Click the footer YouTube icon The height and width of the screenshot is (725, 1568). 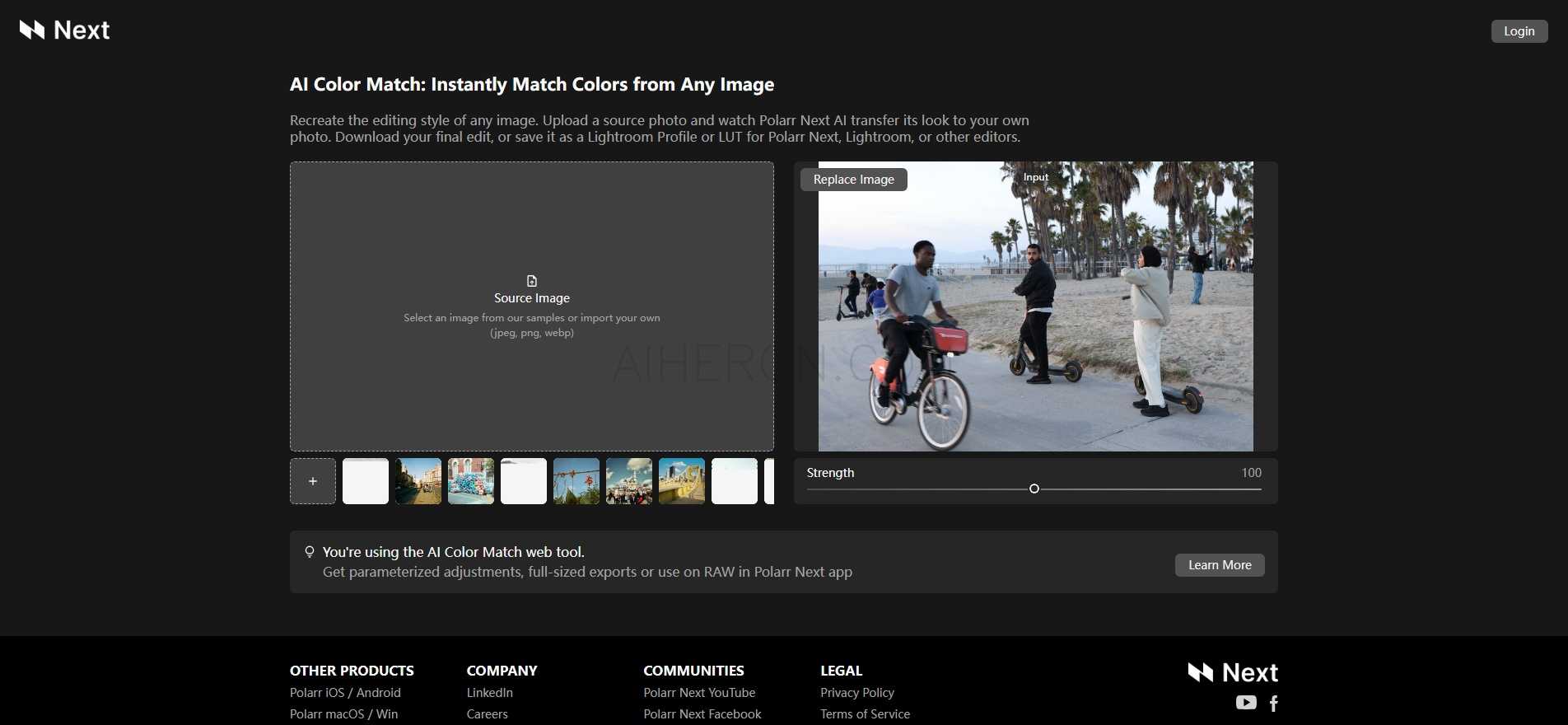point(1246,703)
